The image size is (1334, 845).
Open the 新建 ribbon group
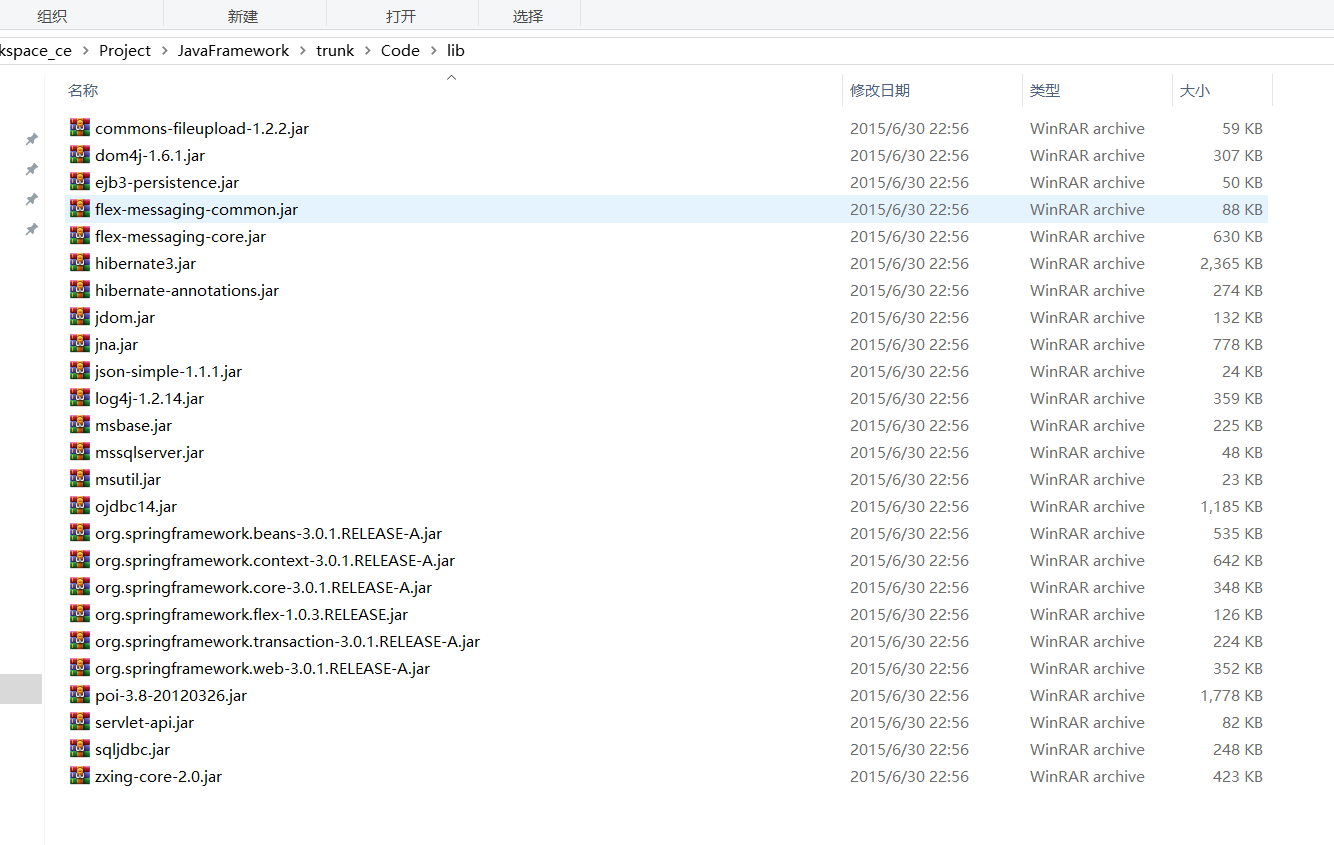point(243,16)
